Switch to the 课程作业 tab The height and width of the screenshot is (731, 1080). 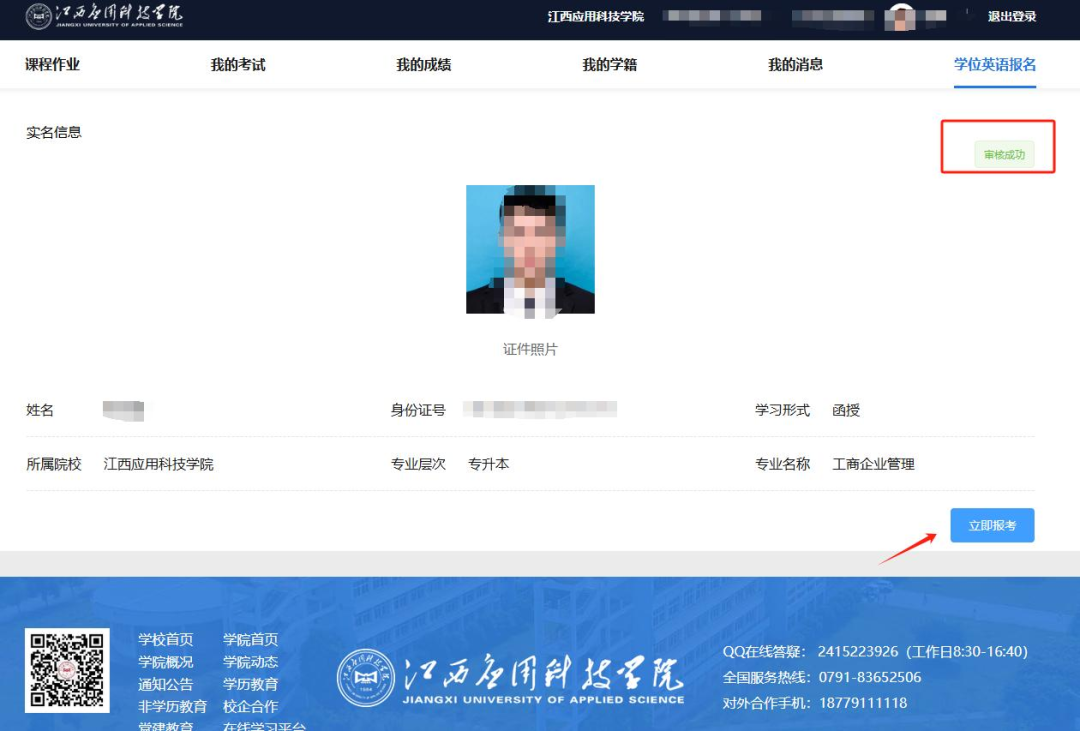50,64
